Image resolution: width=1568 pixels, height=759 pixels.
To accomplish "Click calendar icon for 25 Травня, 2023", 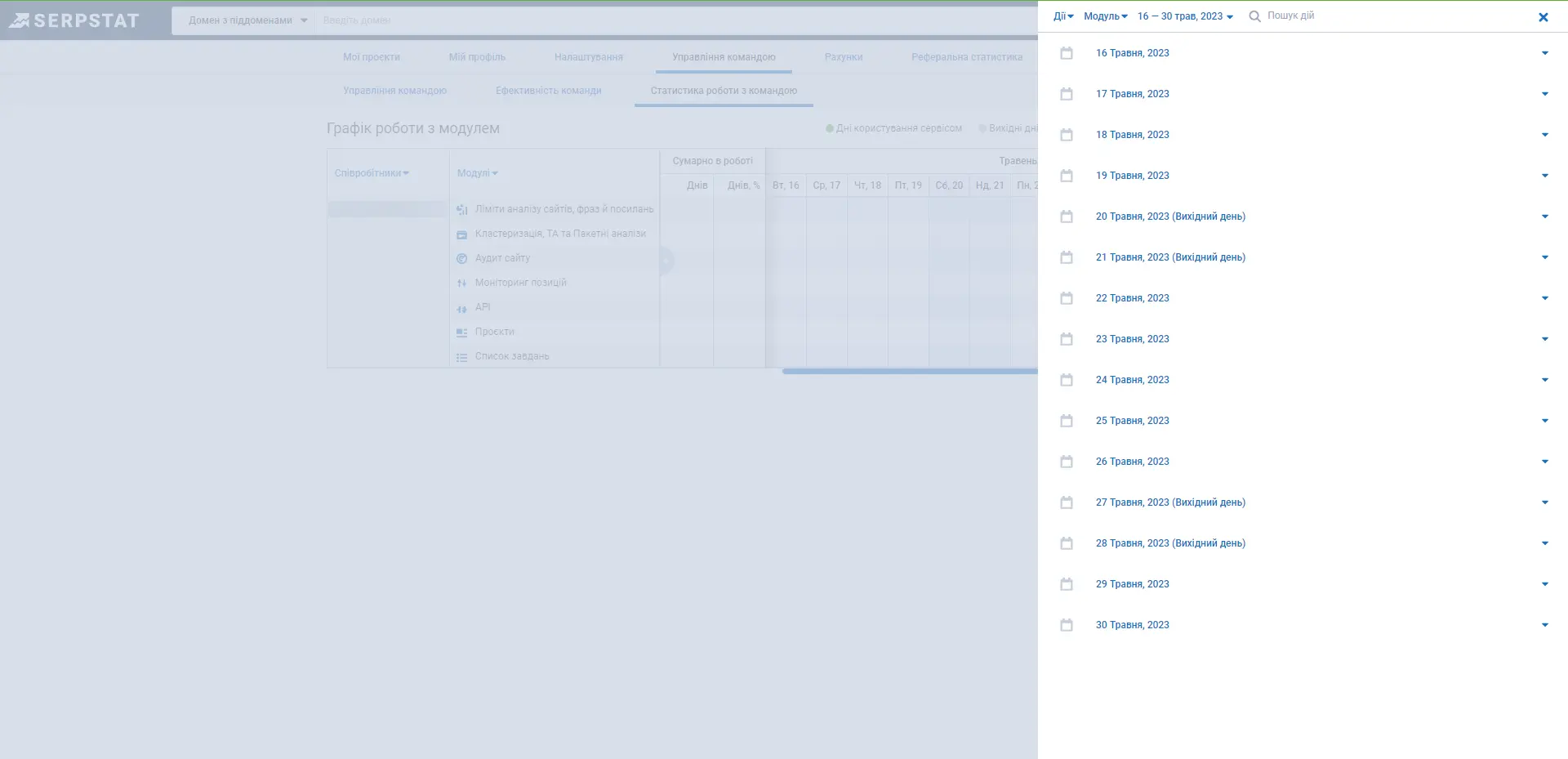I will pyautogui.click(x=1067, y=421).
